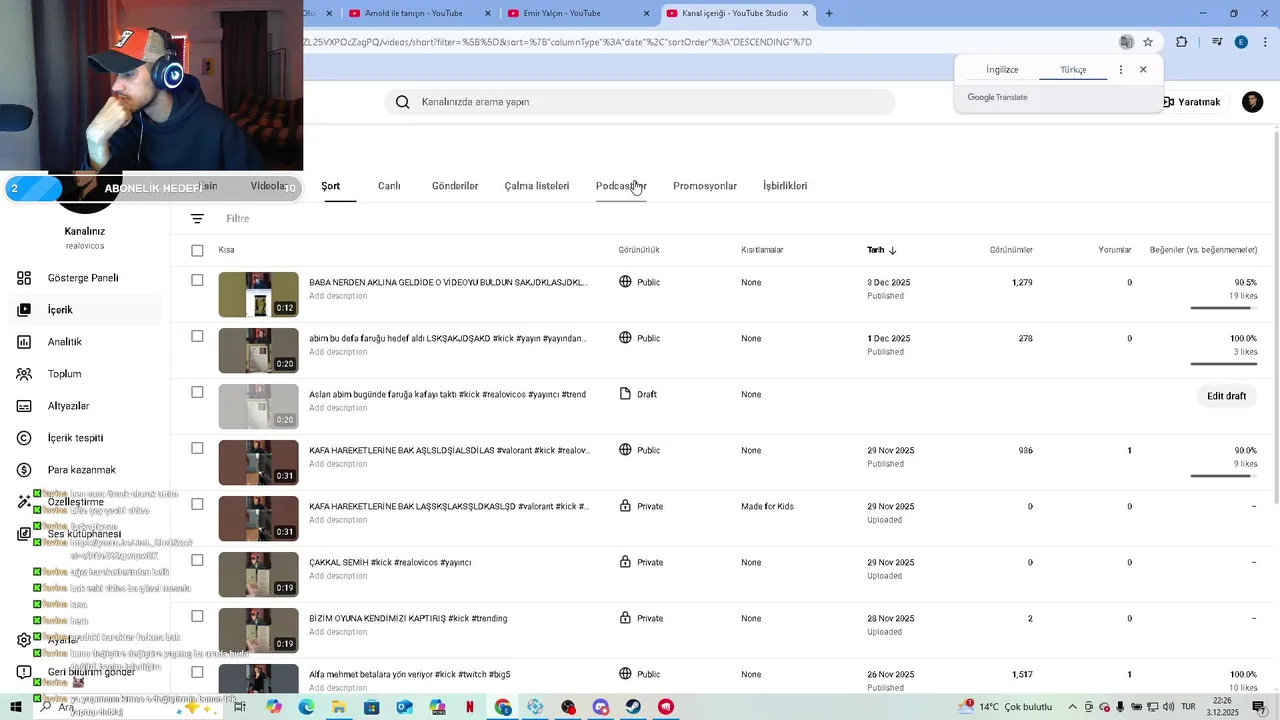
Task: Open the YouTube account avatar
Action: point(1252,102)
